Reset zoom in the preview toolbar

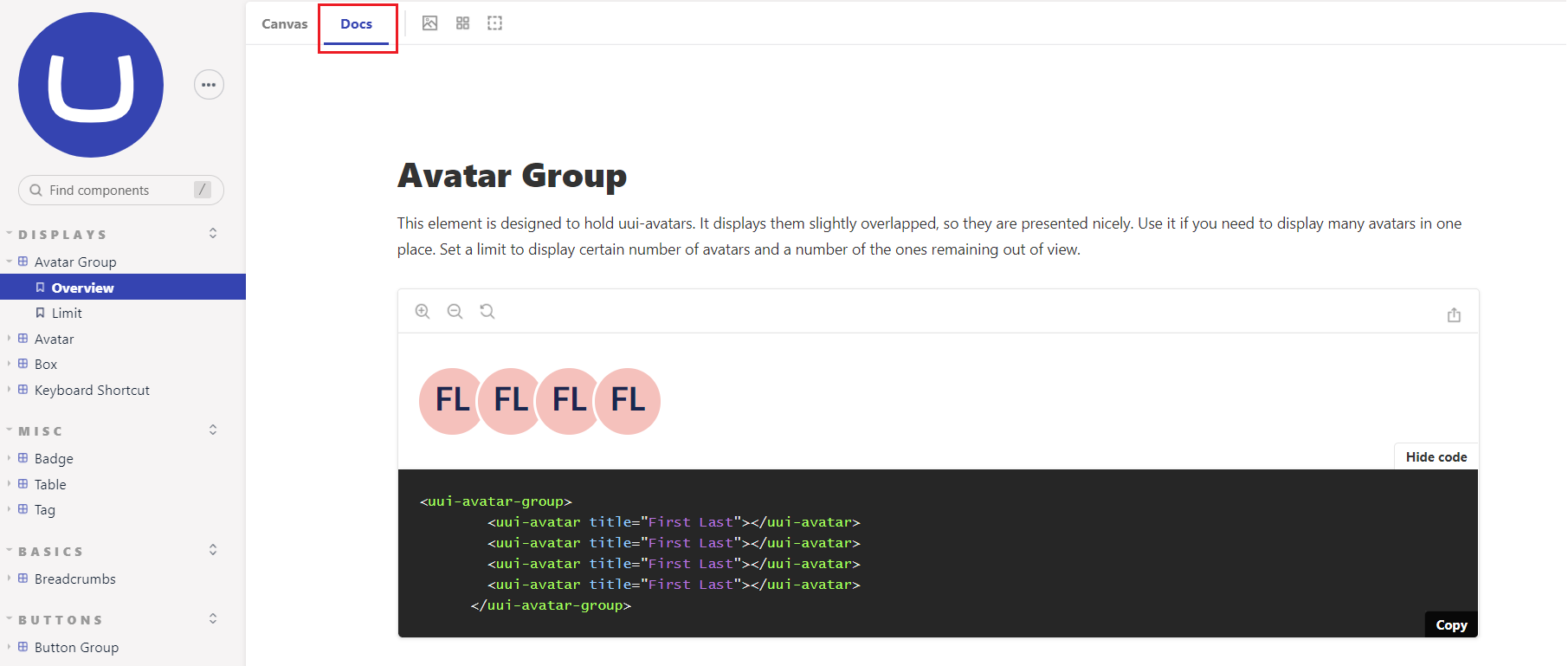tap(487, 312)
